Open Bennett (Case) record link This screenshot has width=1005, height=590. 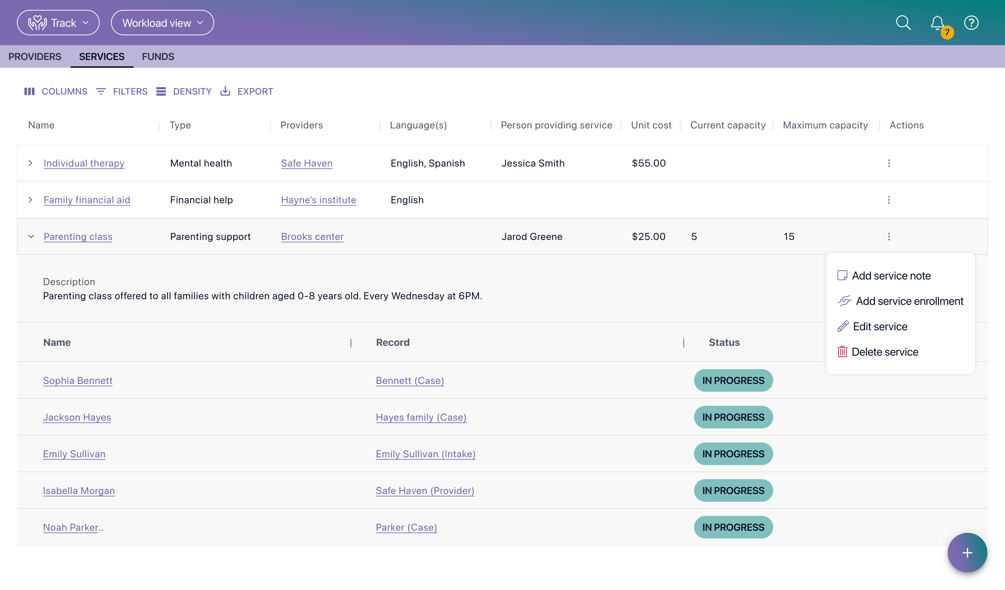click(410, 381)
